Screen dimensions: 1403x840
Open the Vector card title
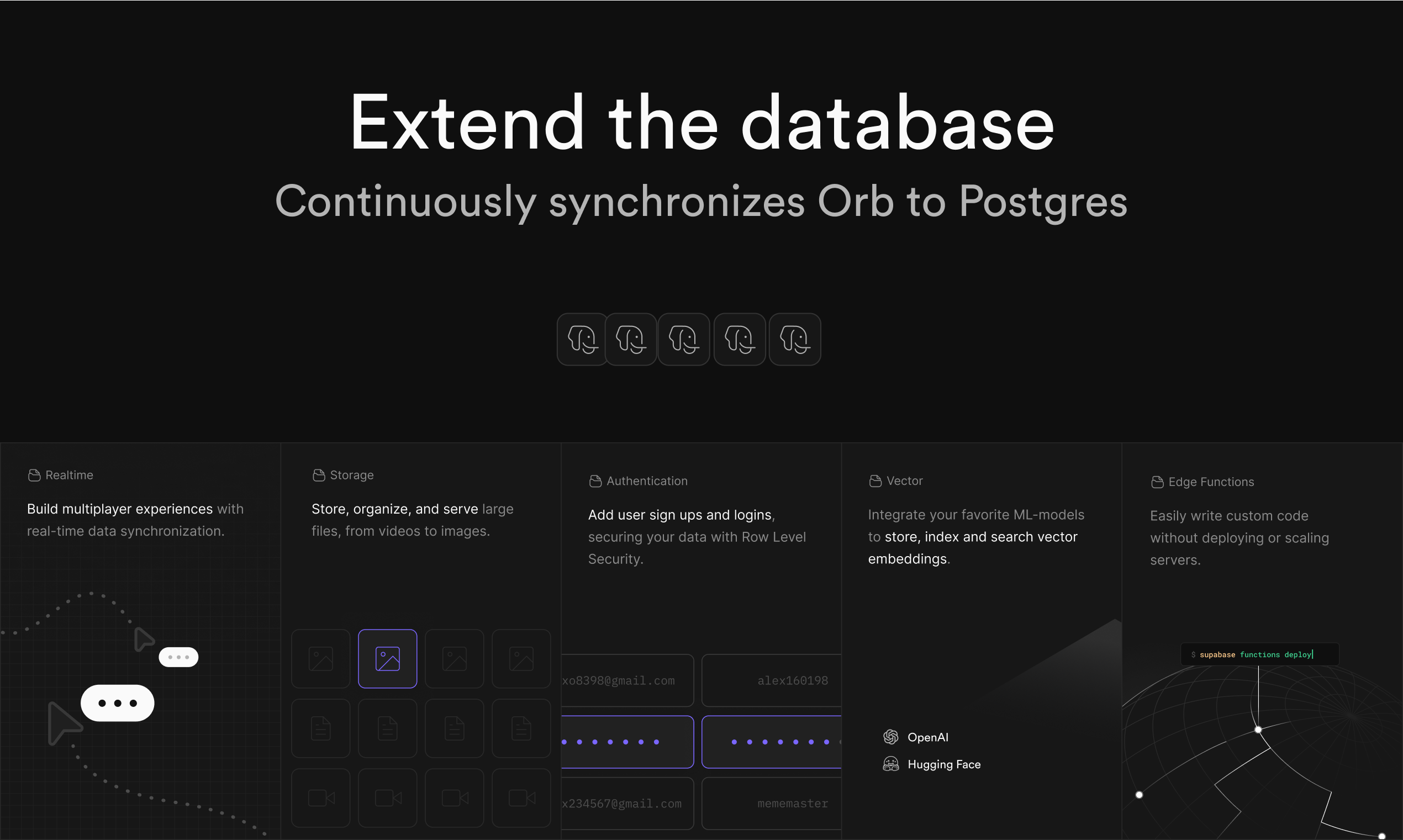click(904, 481)
